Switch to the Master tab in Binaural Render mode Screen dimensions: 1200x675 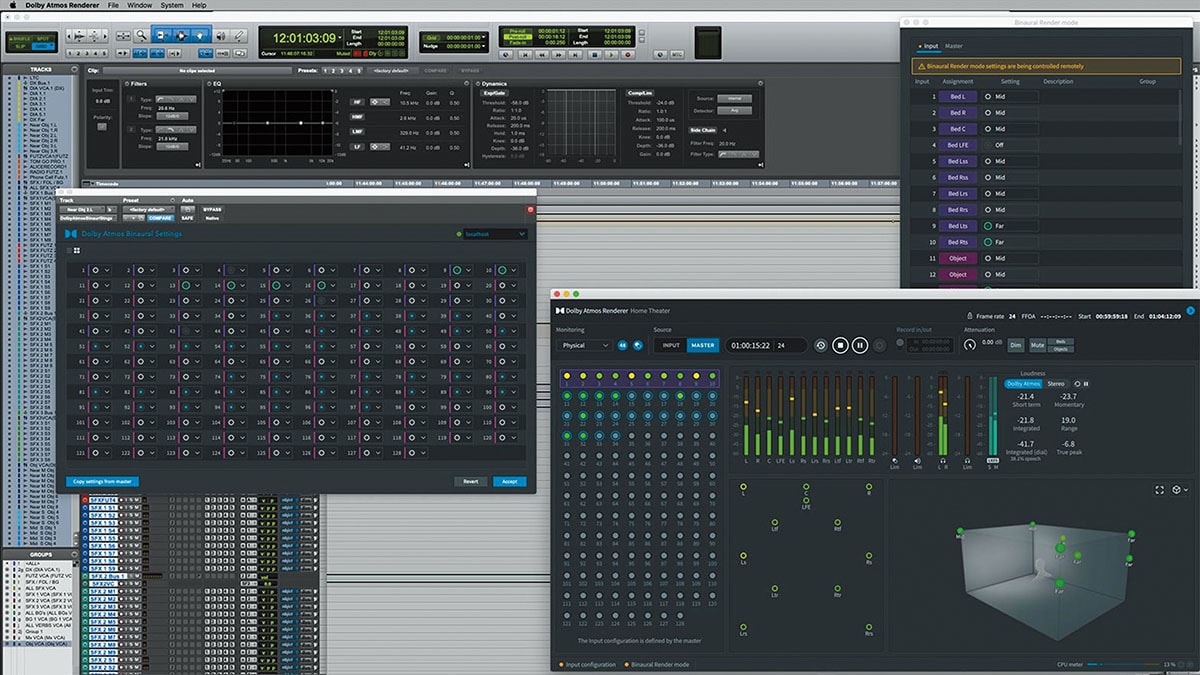[x=954, y=46]
